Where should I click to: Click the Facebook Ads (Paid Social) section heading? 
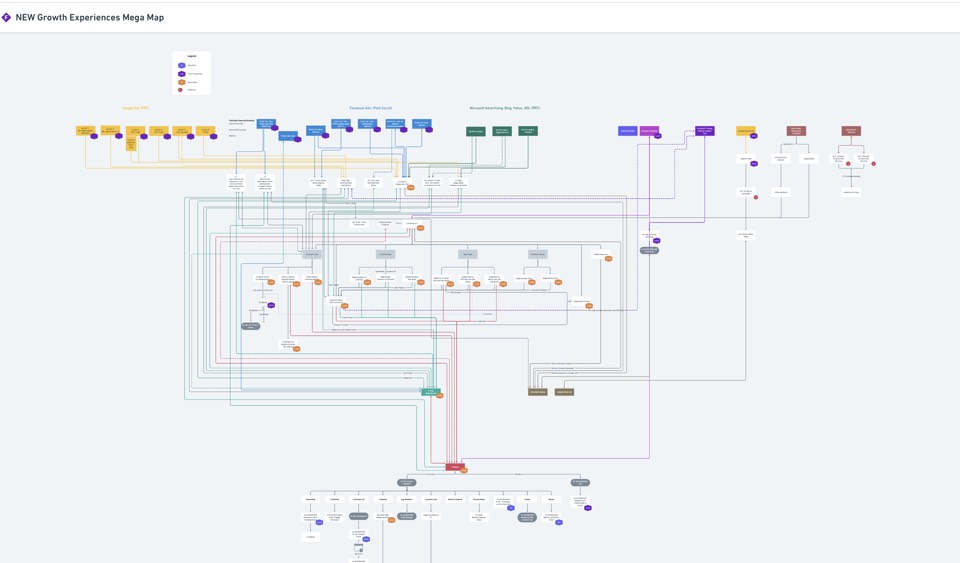click(370, 108)
